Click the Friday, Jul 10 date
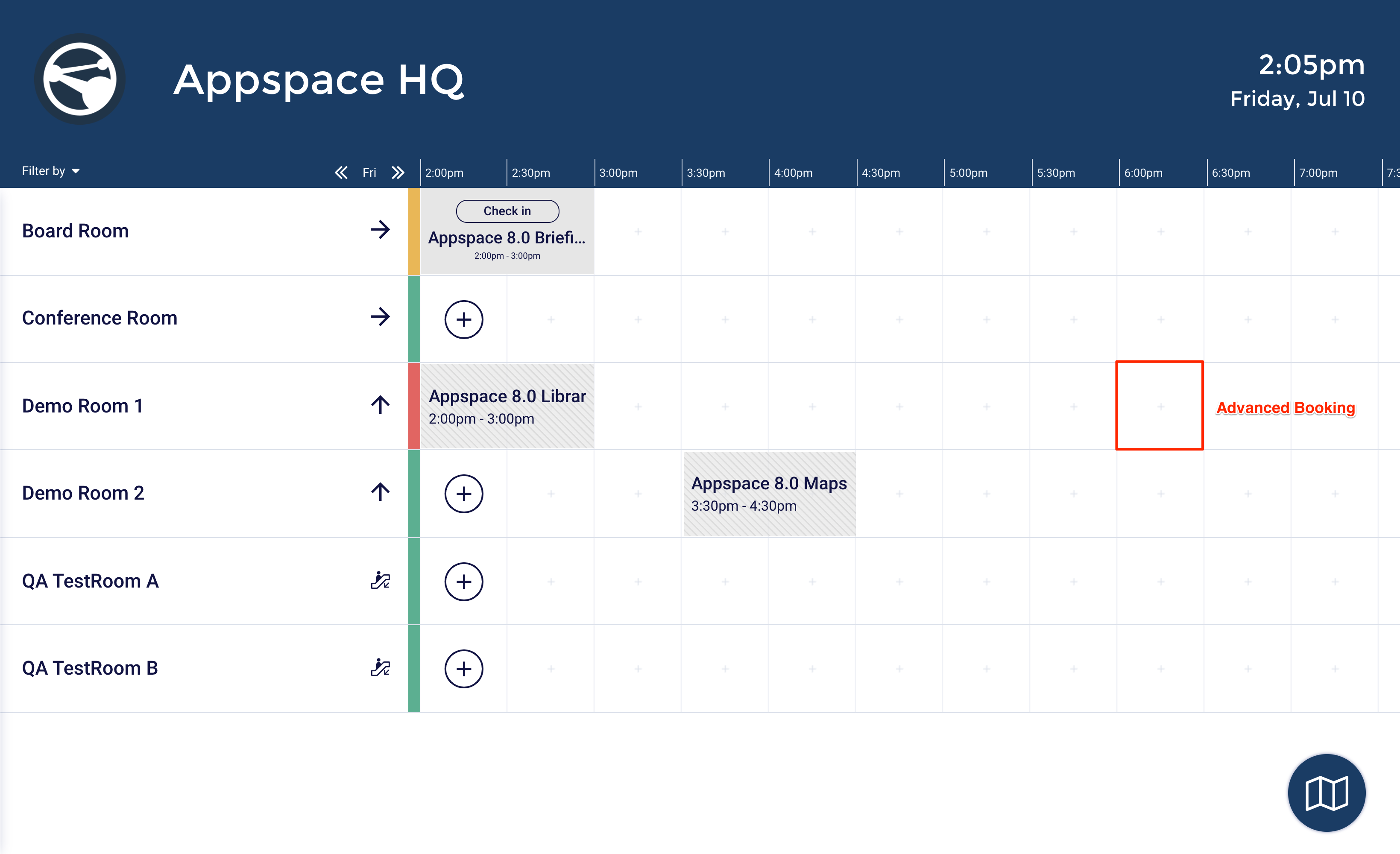 [x=1297, y=98]
